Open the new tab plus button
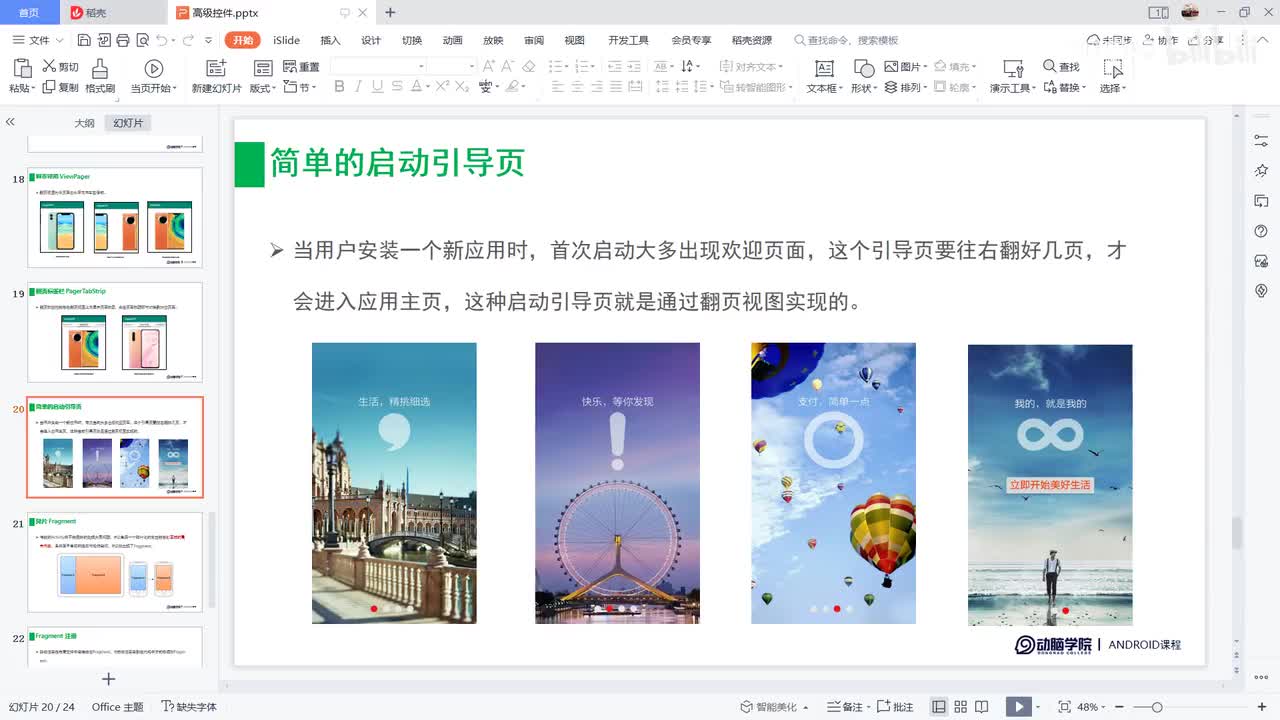The height and width of the screenshot is (720, 1280). click(x=390, y=13)
